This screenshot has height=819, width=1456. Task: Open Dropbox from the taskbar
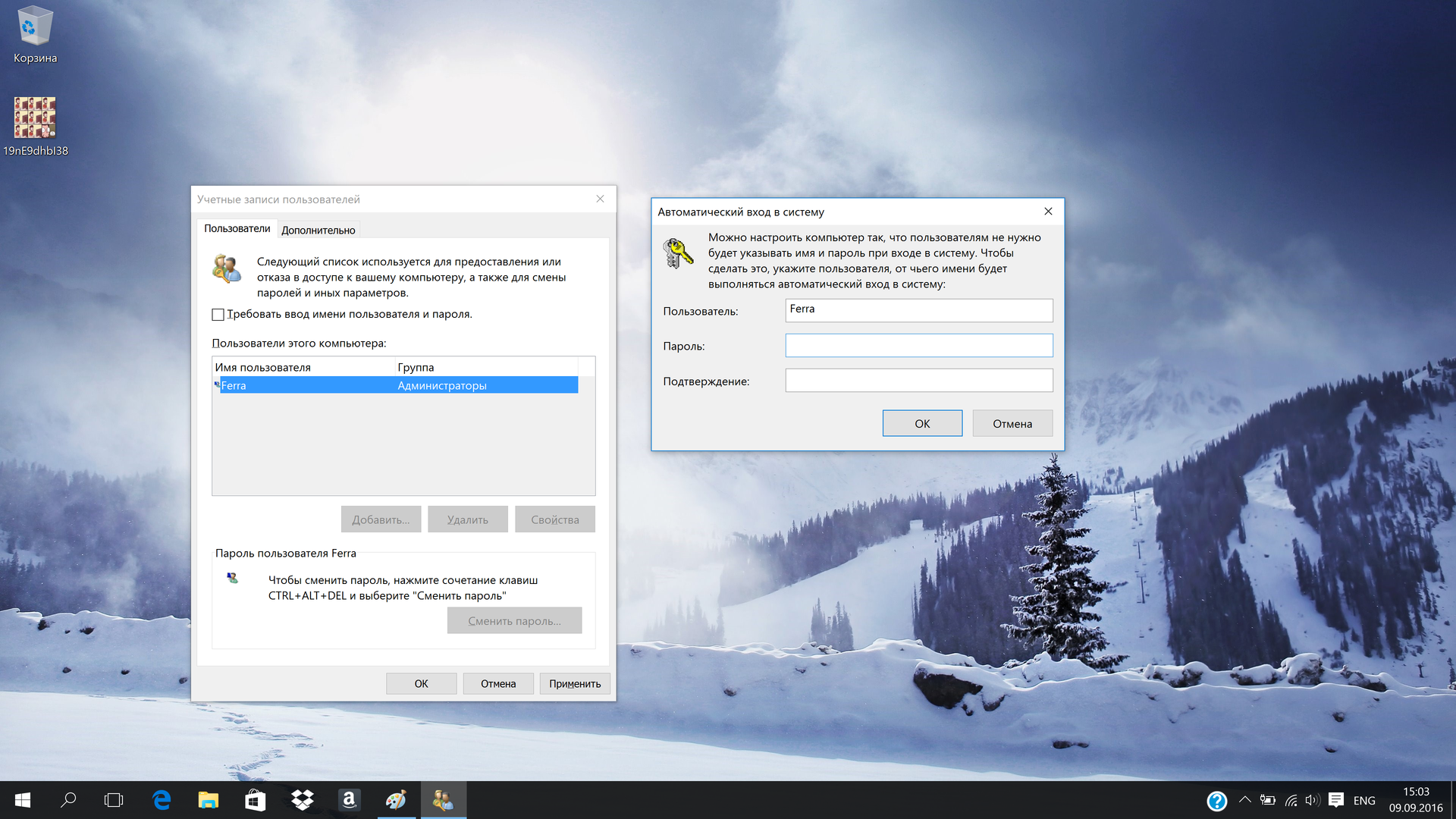pos(302,799)
